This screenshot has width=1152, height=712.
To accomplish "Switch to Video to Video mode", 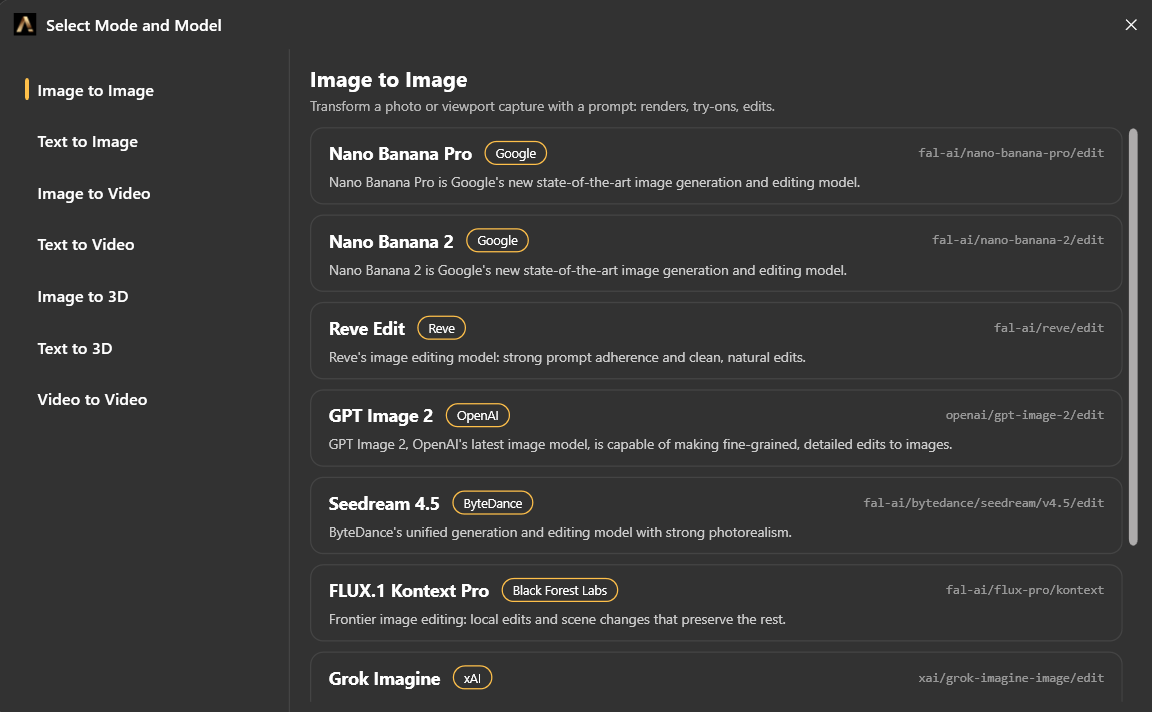I will (x=93, y=400).
